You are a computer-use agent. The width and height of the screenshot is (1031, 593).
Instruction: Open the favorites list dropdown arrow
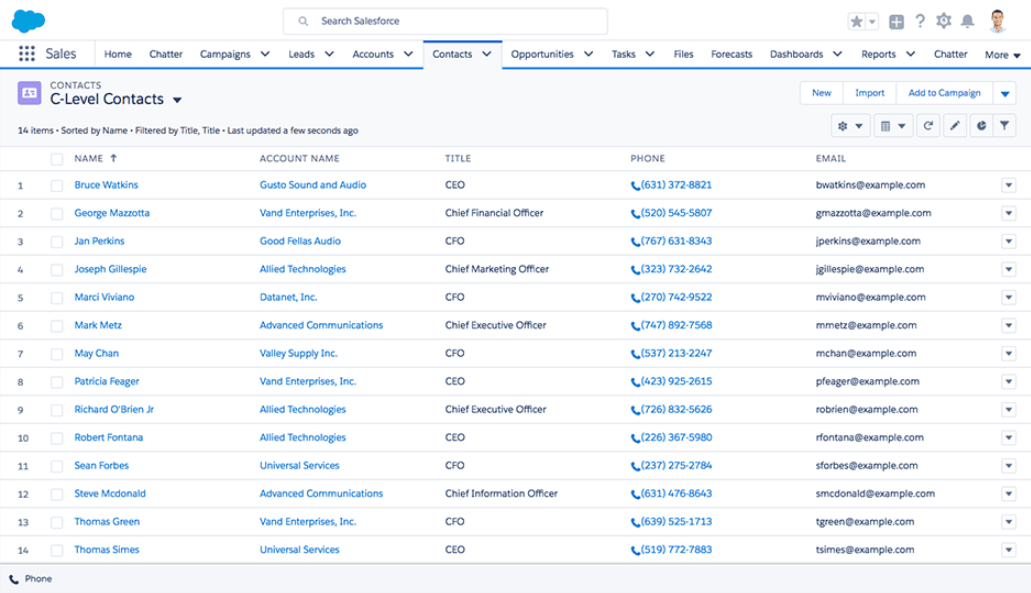pos(872,22)
